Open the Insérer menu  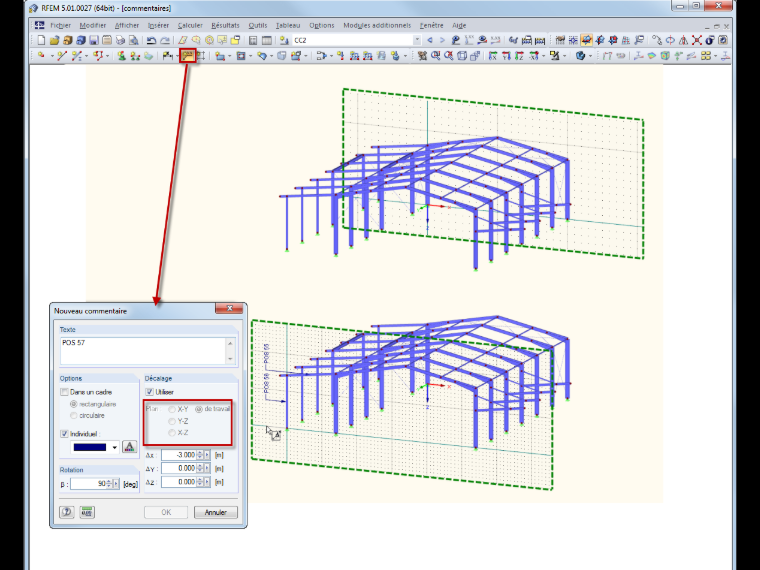coord(158,25)
